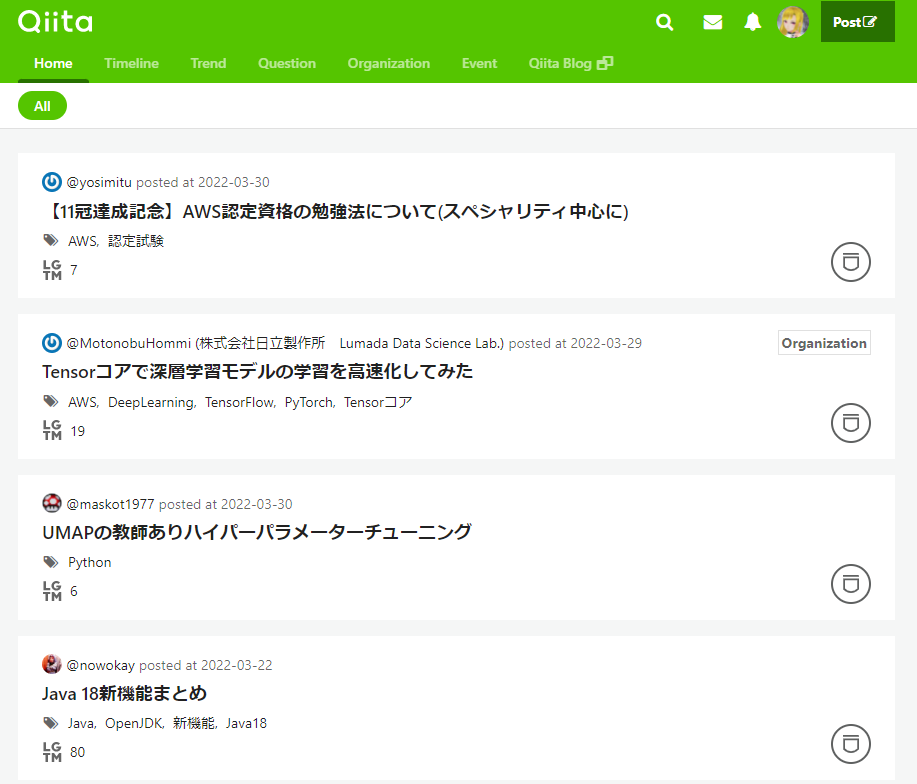917x784 pixels.
Task: Open the Question tab
Action: pyautogui.click(x=286, y=63)
